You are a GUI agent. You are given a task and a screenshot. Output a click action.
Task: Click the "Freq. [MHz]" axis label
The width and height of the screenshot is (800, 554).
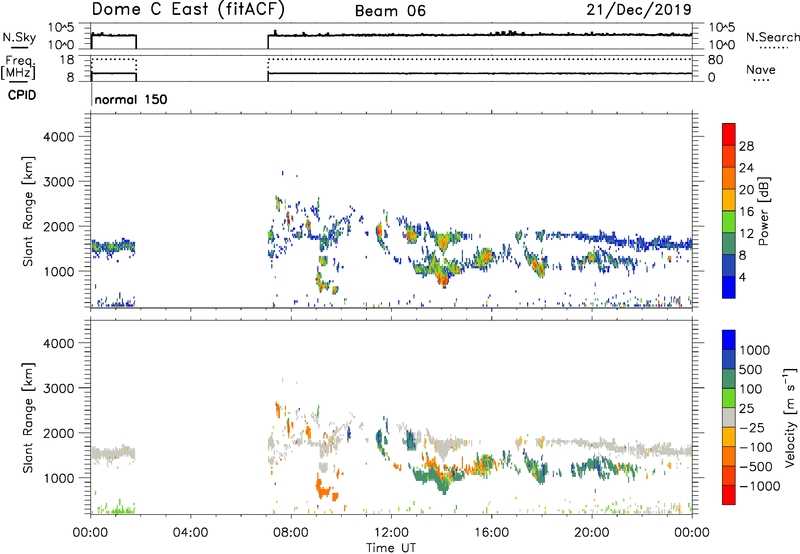tap(18, 68)
